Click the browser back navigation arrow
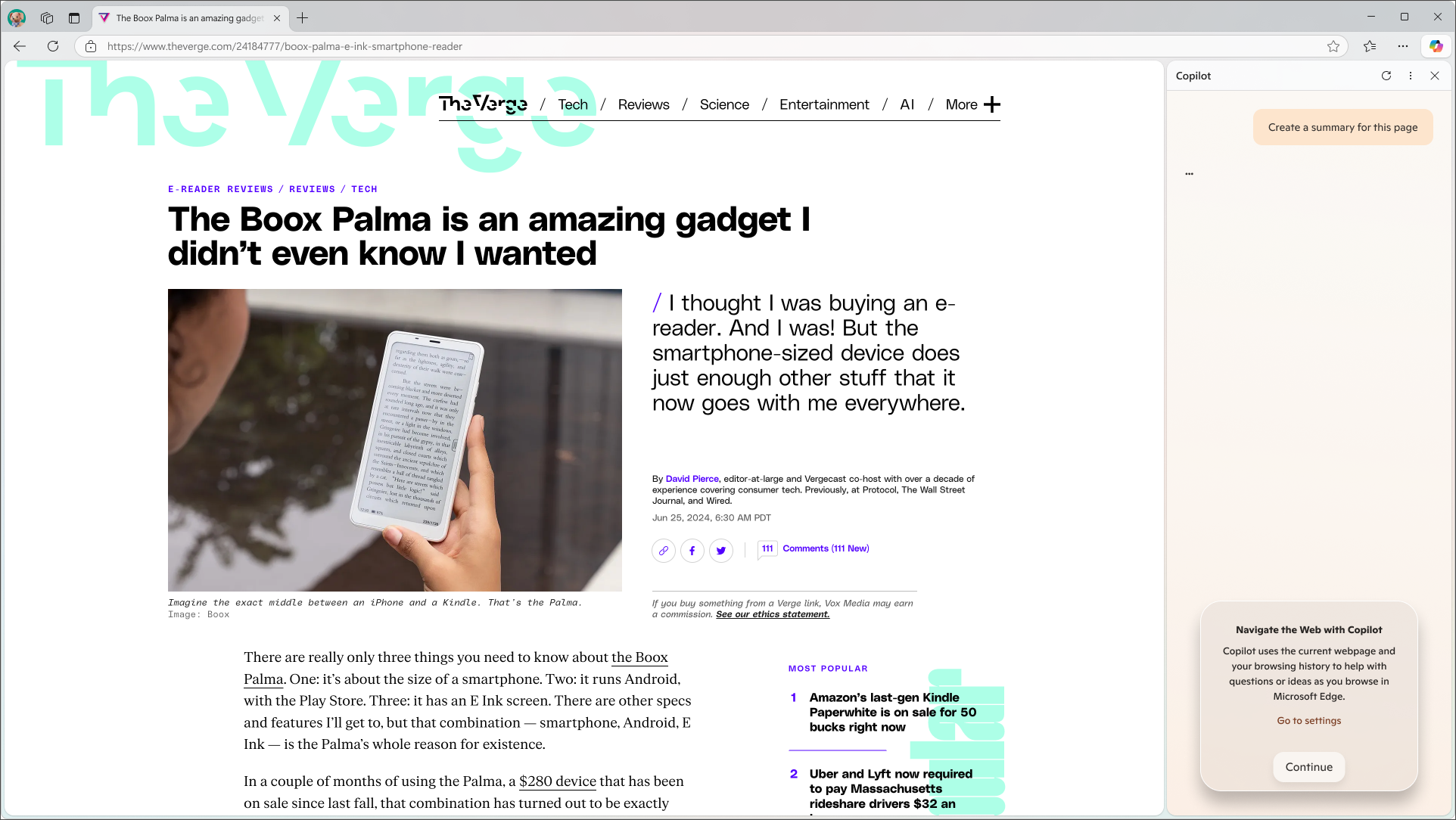This screenshot has height=820, width=1456. pyautogui.click(x=20, y=46)
